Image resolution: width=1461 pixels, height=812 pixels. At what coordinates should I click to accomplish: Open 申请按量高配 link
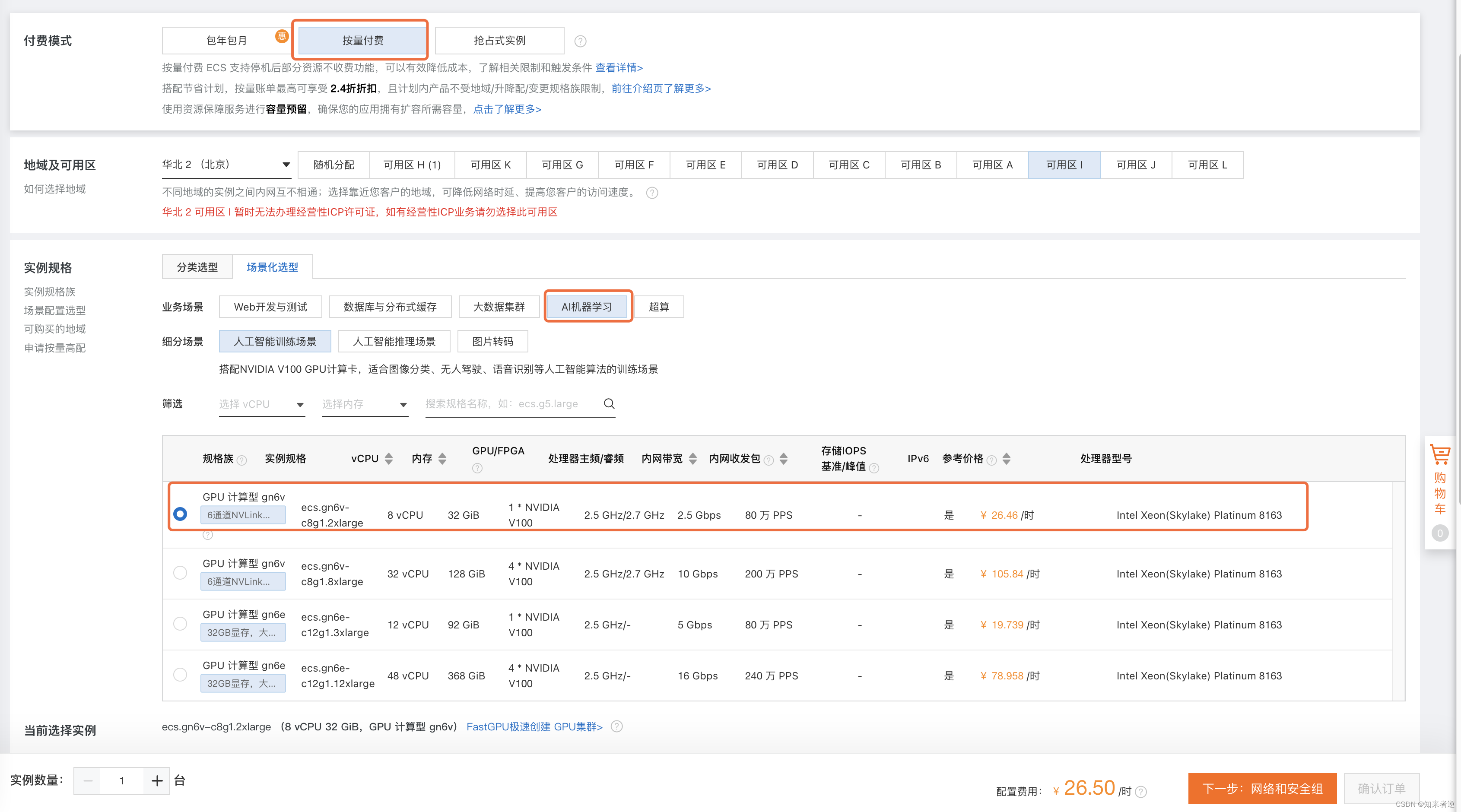click(54, 348)
